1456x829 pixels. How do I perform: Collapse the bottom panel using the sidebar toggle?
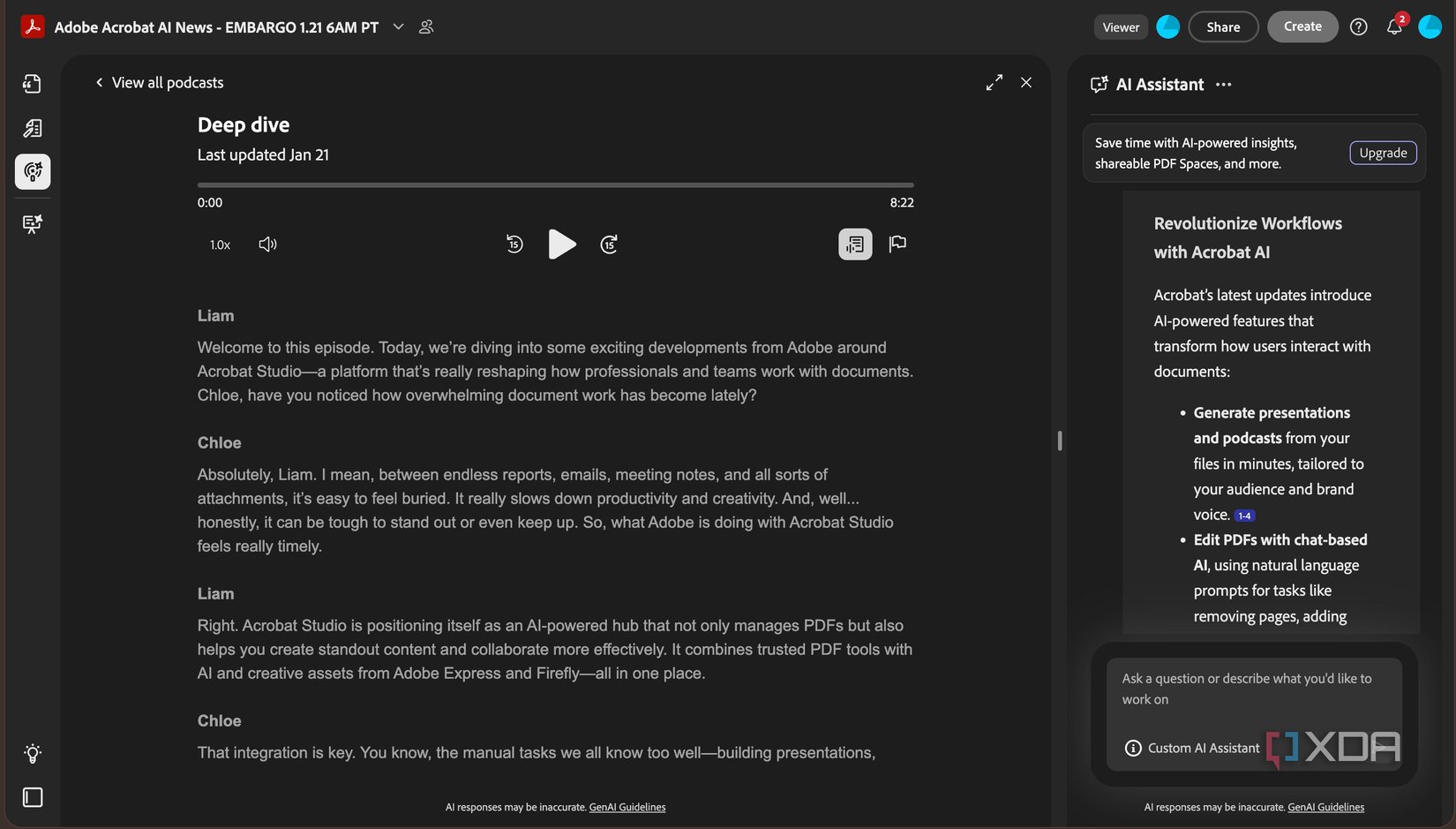(x=32, y=796)
